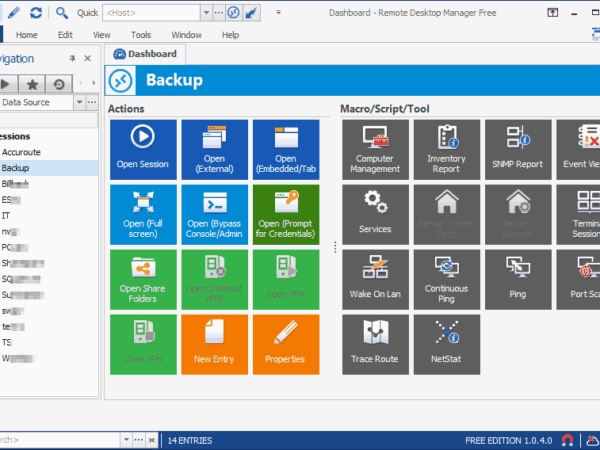
Task: Click the ellipsis button beside Data Source
Action: (x=92, y=102)
